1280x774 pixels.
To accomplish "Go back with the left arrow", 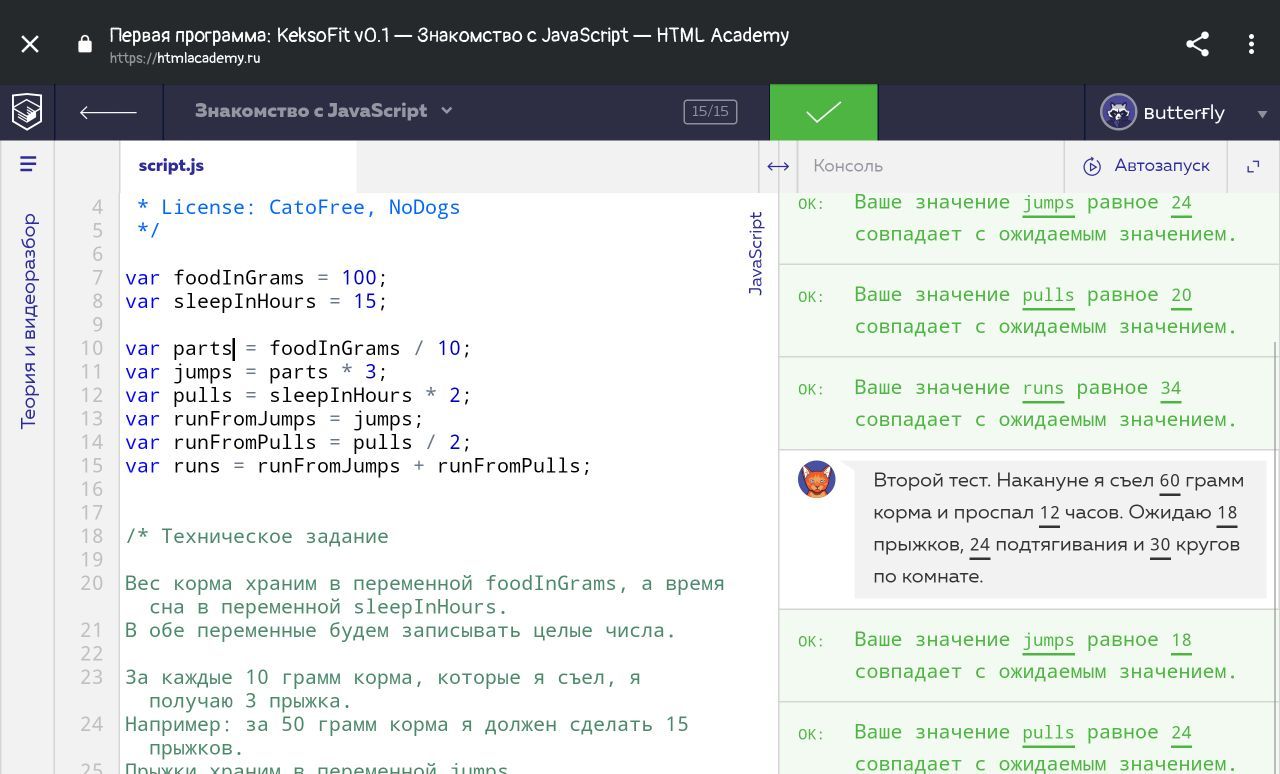I will (108, 112).
